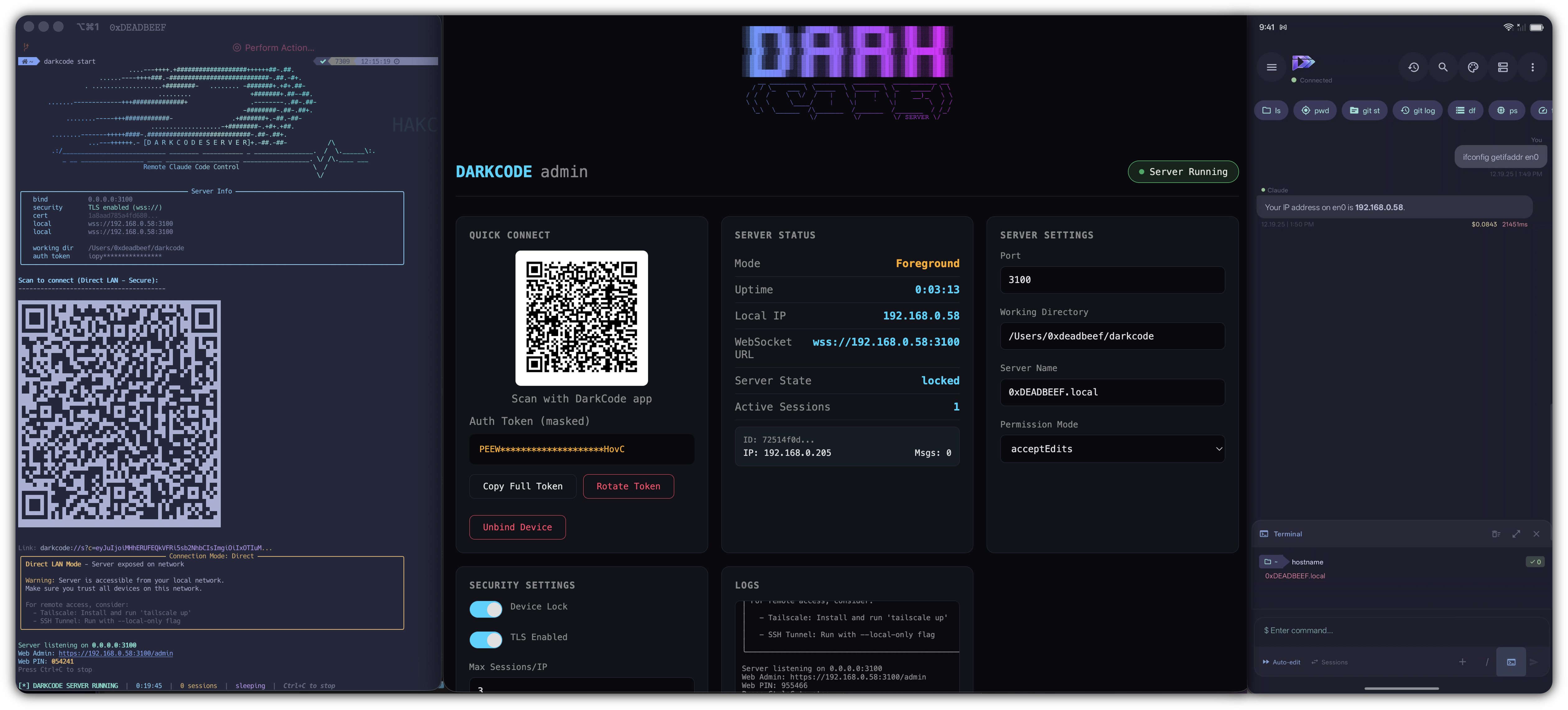1568x710 pixels.
Task: Open the hamburger menu in mobile app
Action: (1271, 68)
